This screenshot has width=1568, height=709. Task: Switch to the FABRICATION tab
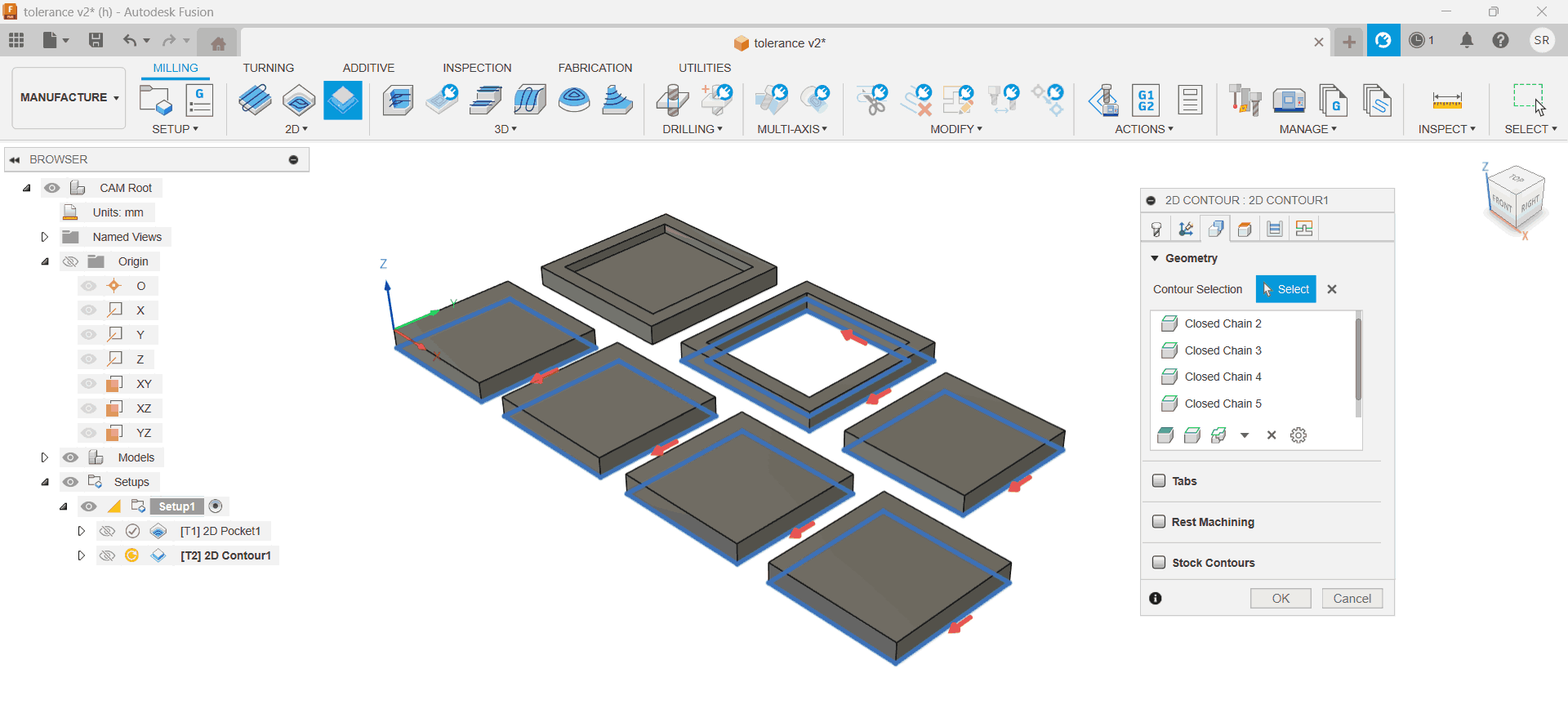[x=595, y=68]
